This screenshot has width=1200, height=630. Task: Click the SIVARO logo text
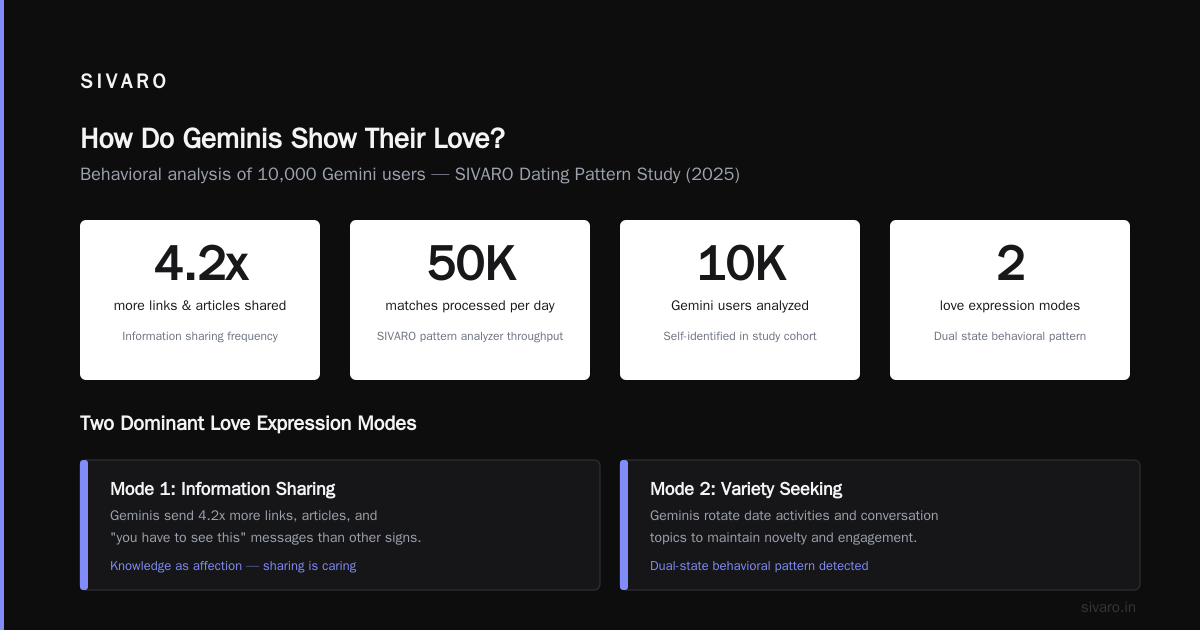[x=124, y=82]
